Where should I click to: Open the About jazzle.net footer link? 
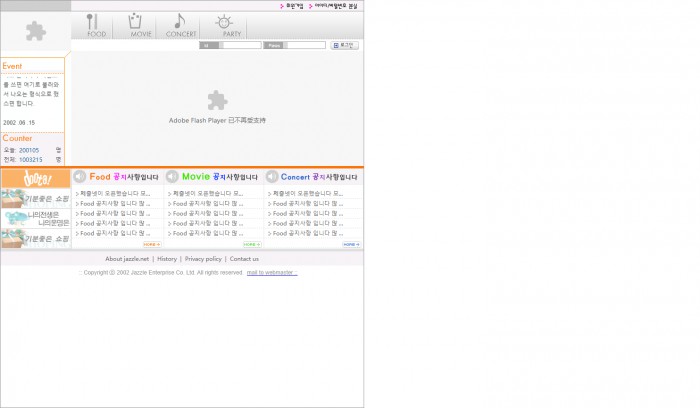click(127, 259)
